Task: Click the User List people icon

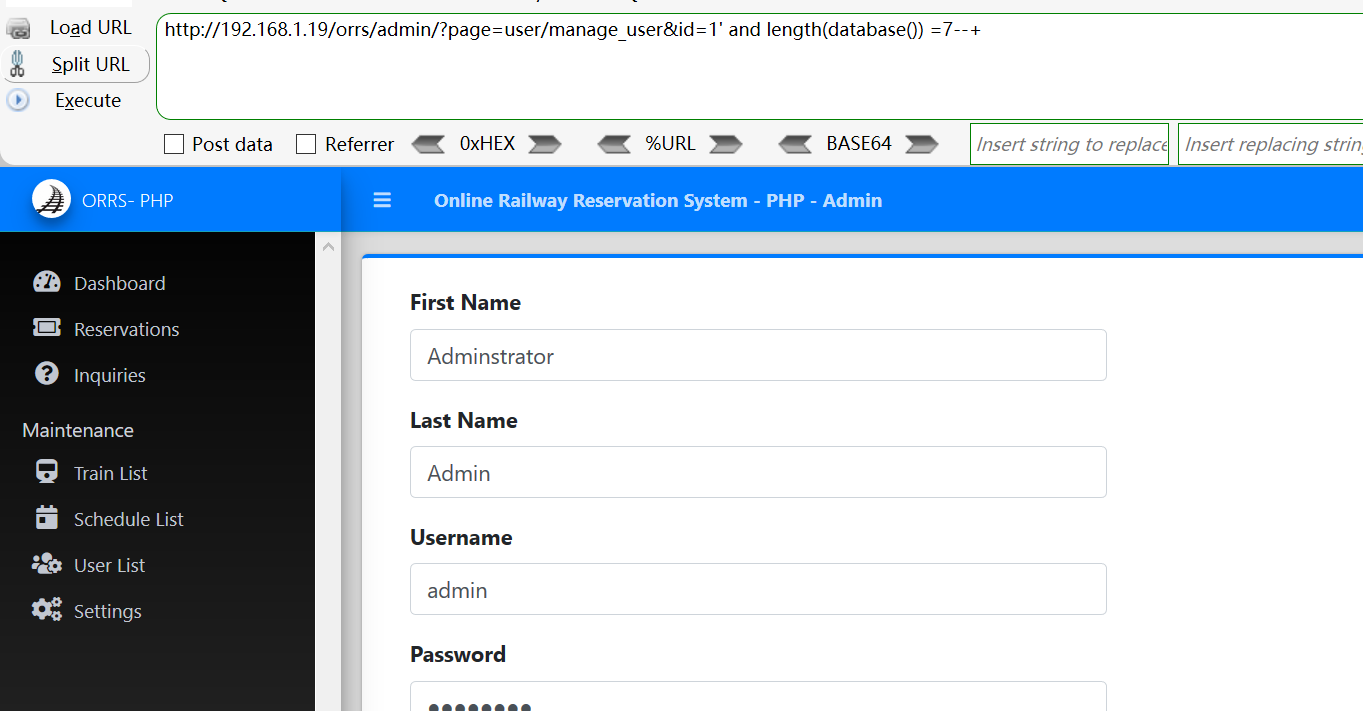Action: [x=47, y=564]
